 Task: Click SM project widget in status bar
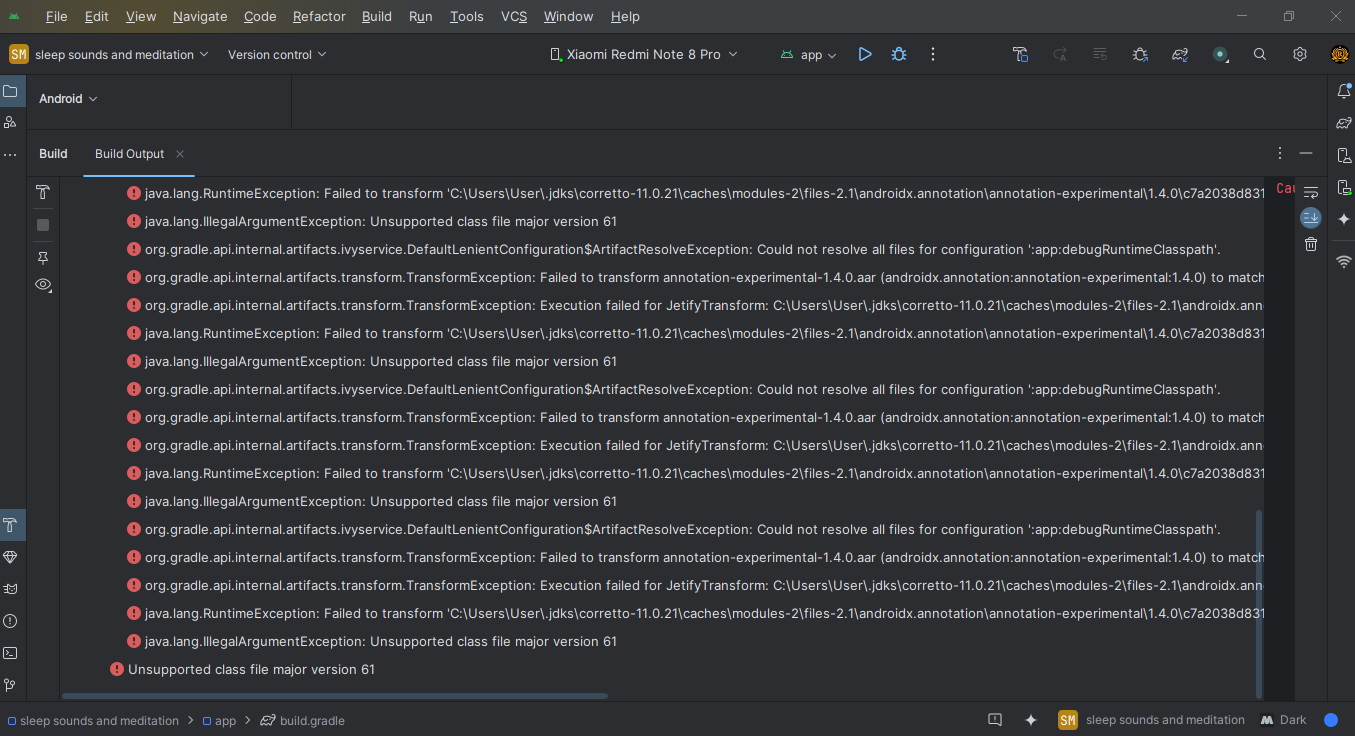click(1152, 720)
